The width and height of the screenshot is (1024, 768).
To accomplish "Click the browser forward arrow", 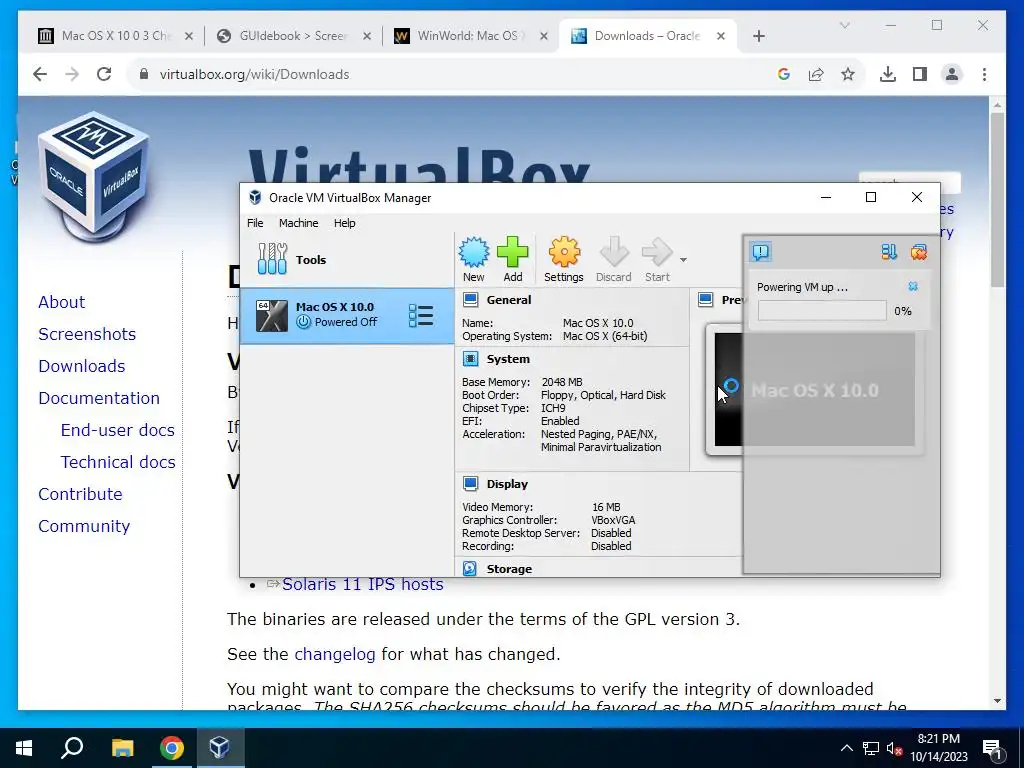I will point(72,74).
